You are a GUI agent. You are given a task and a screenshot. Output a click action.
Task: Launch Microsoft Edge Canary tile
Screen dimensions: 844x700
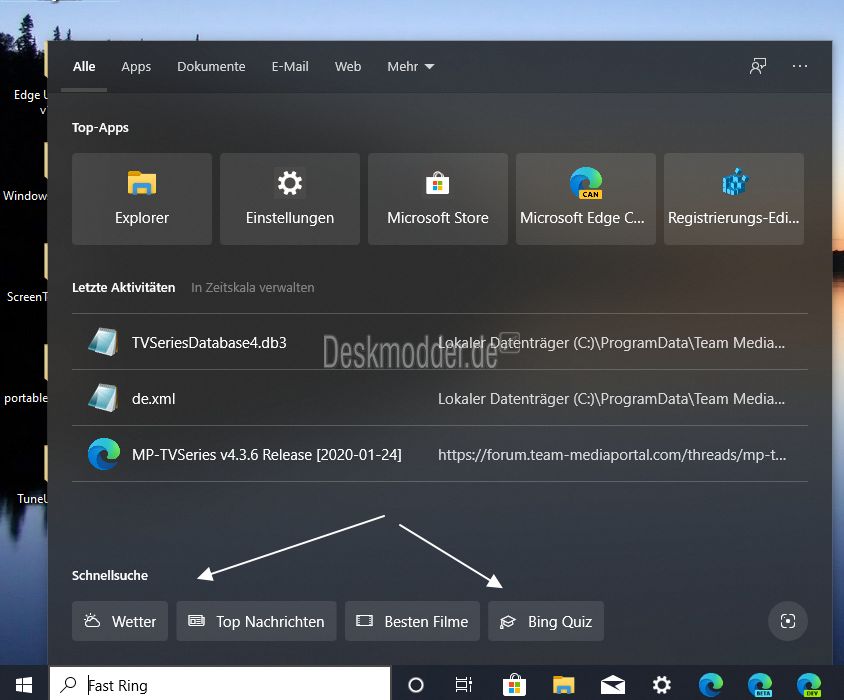pos(586,199)
